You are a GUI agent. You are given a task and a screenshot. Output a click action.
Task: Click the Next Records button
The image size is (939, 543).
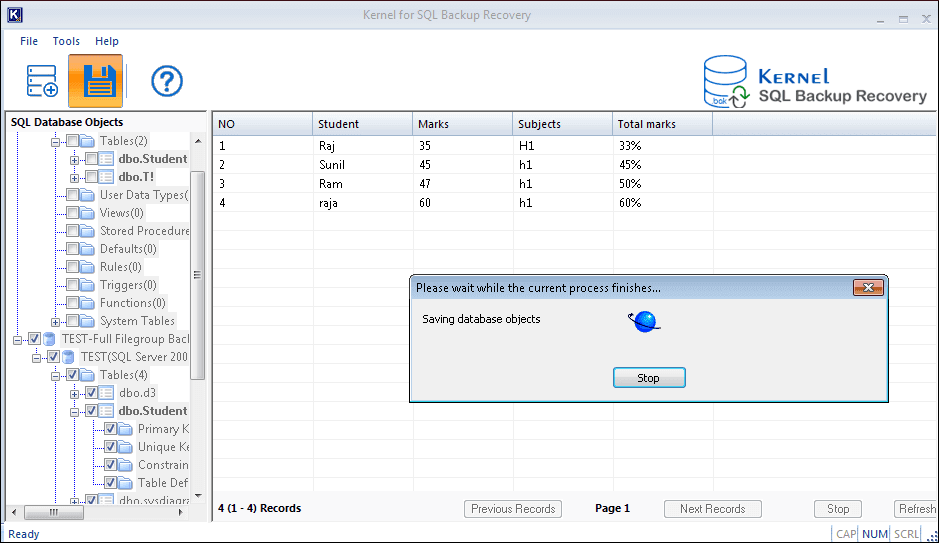point(713,509)
